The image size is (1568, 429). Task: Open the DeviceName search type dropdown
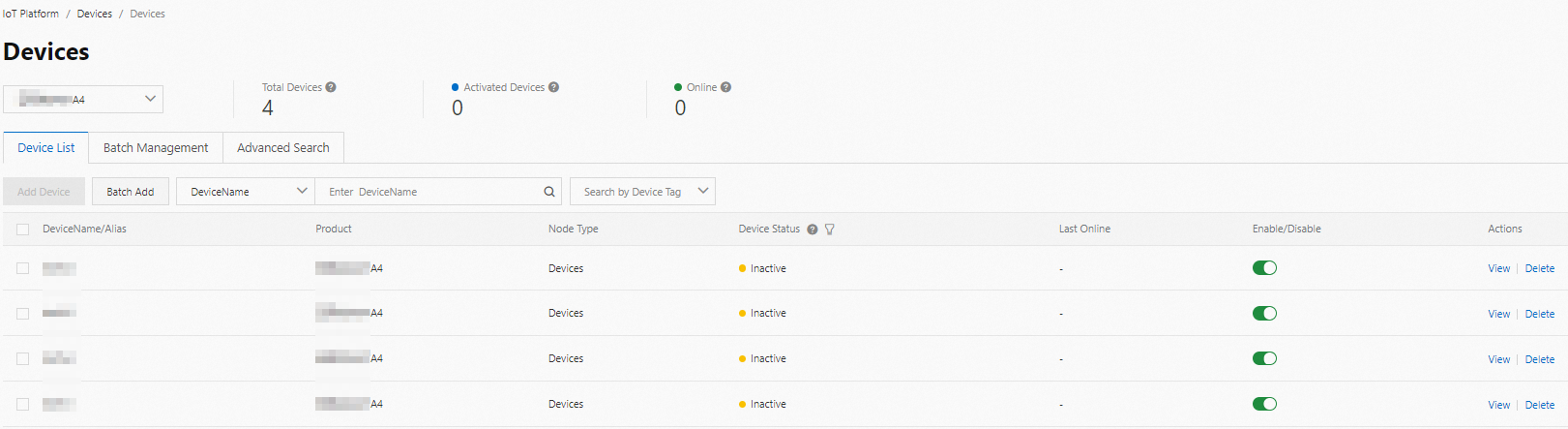coord(246,192)
